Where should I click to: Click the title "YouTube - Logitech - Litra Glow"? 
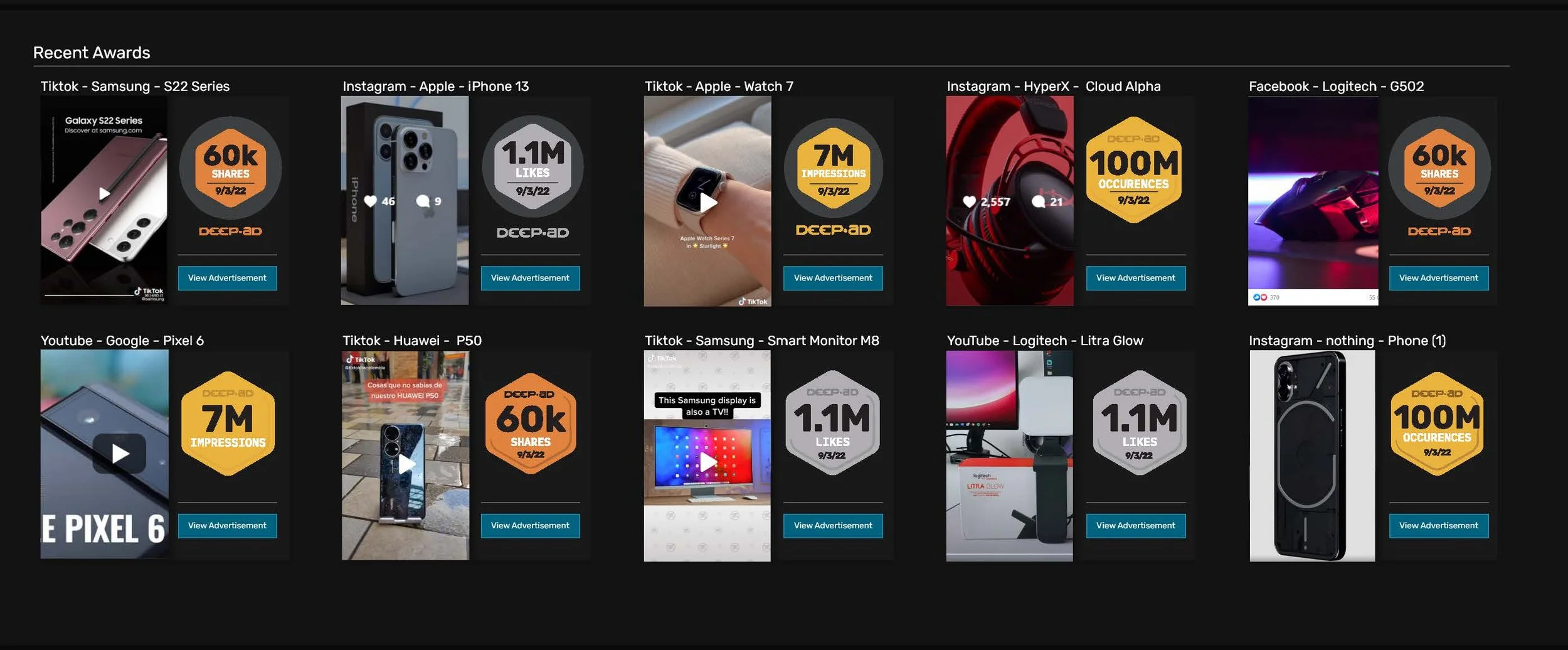pos(1045,341)
